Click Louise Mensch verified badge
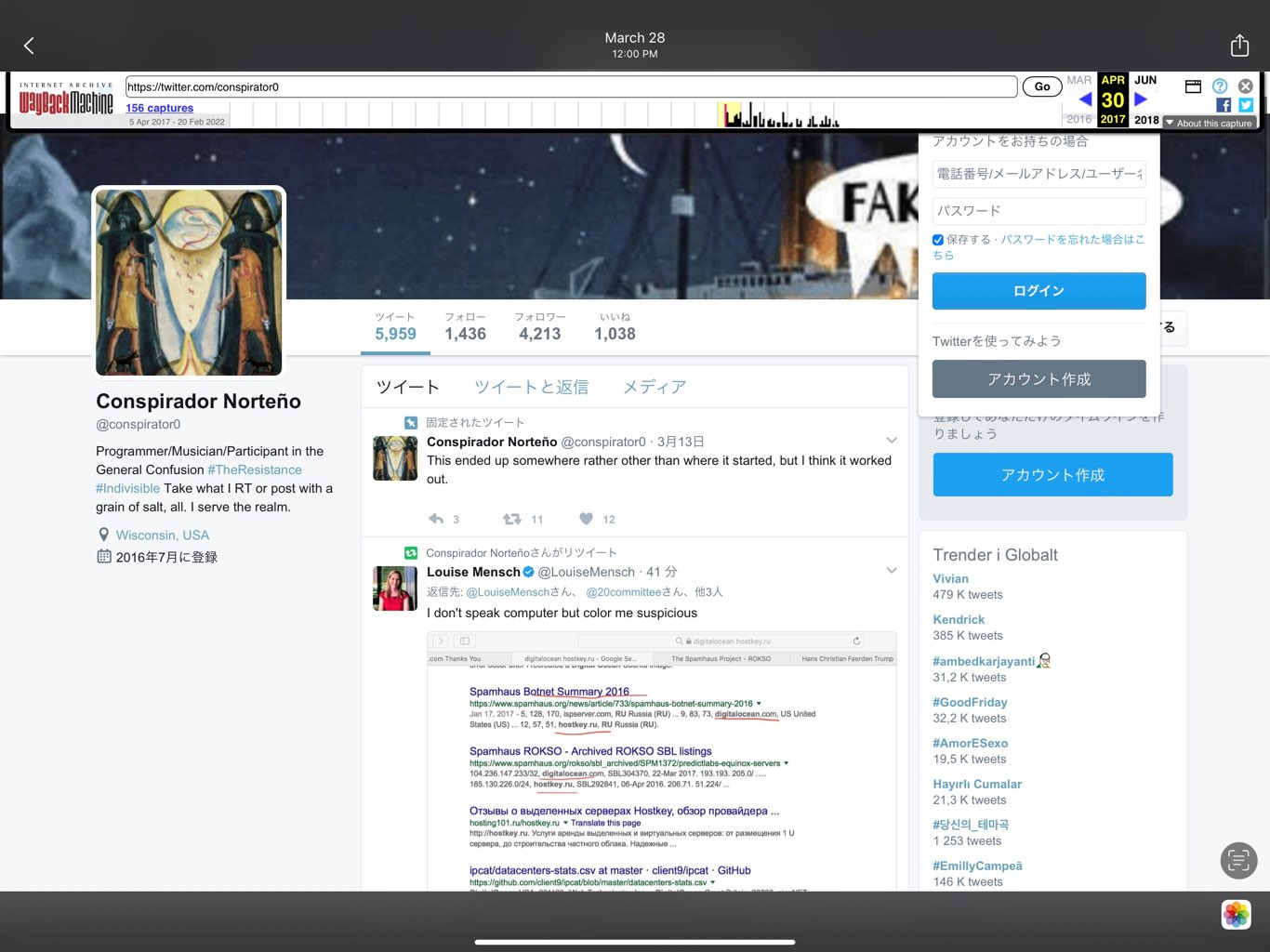The width and height of the screenshot is (1270, 952). [528, 572]
